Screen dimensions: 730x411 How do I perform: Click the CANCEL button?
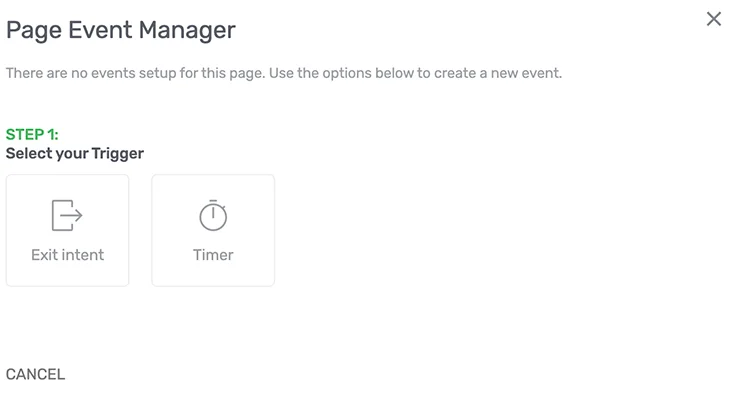coord(35,374)
